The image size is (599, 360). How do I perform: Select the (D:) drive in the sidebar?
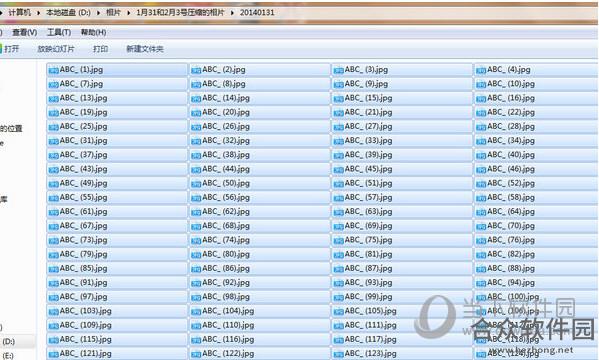[x=8, y=341]
